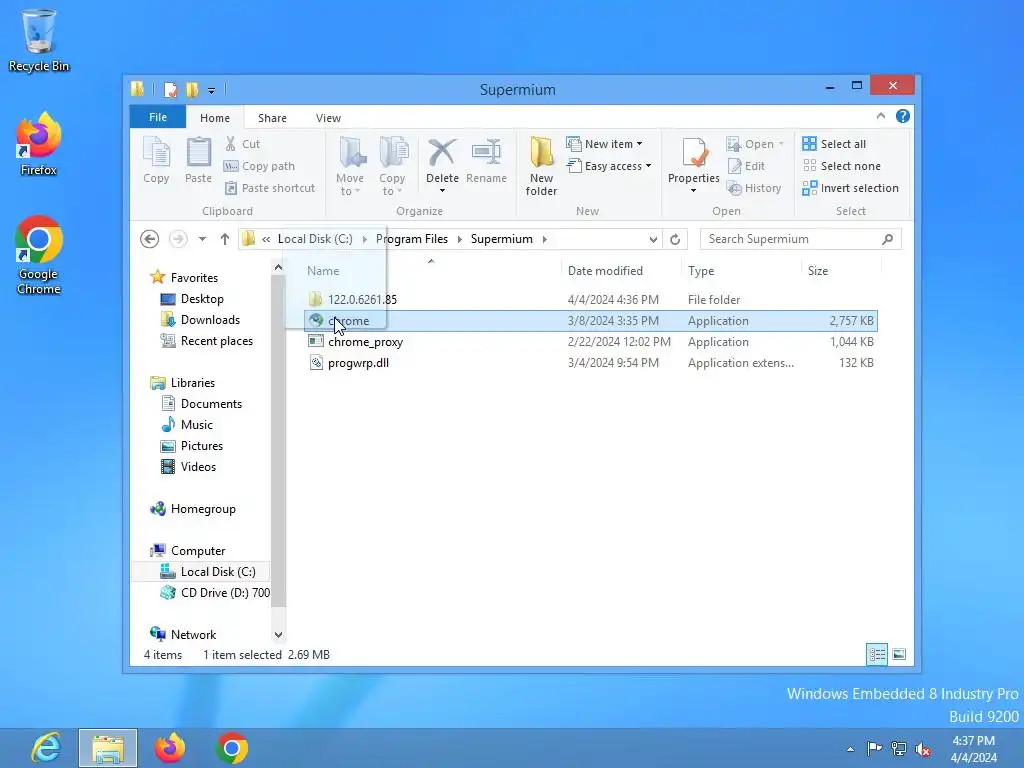The height and width of the screenshot is (768, 1024).
Task: Click the Open button in ribbon
Action: (x=755, y=144)
